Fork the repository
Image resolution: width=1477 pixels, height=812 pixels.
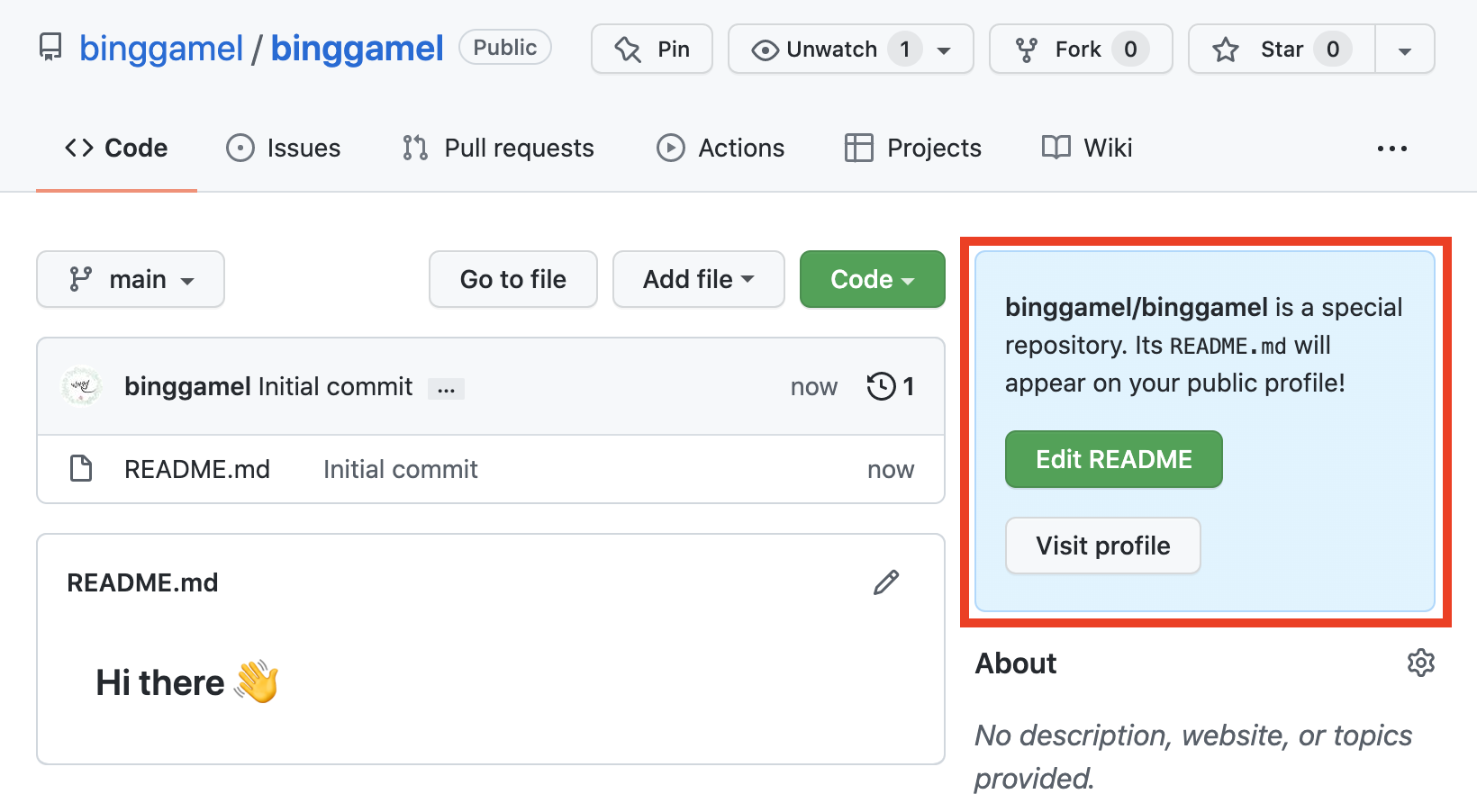point(1081,49)
